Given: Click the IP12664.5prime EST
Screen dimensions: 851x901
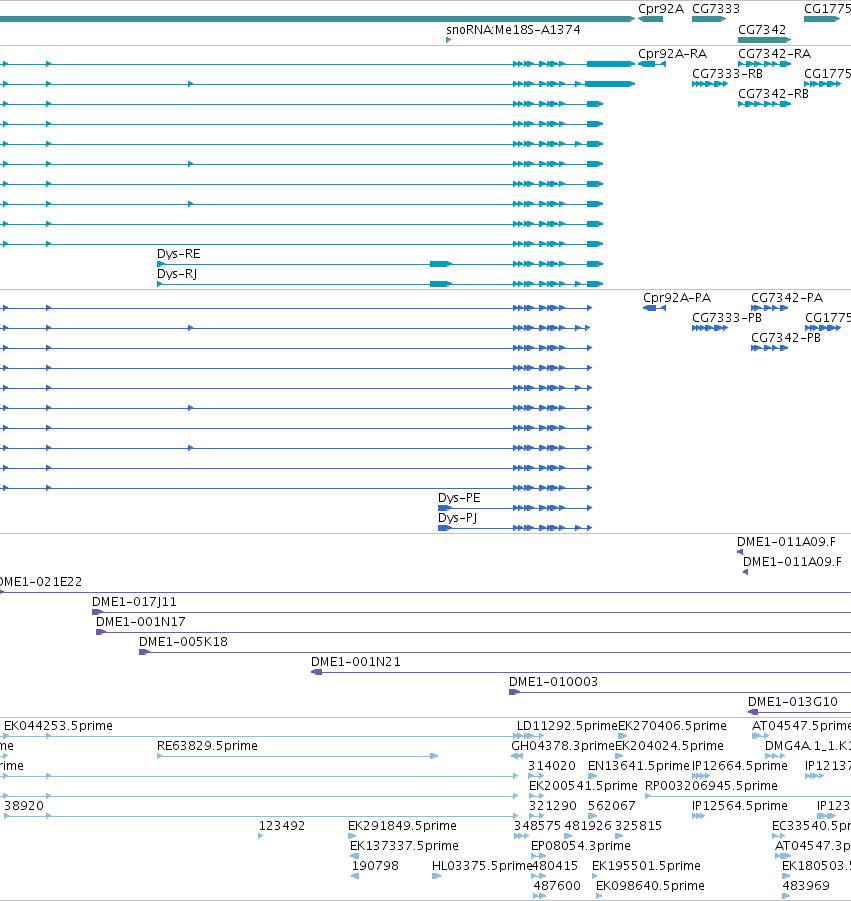Looking at the screenshot, I should point(700,776).
